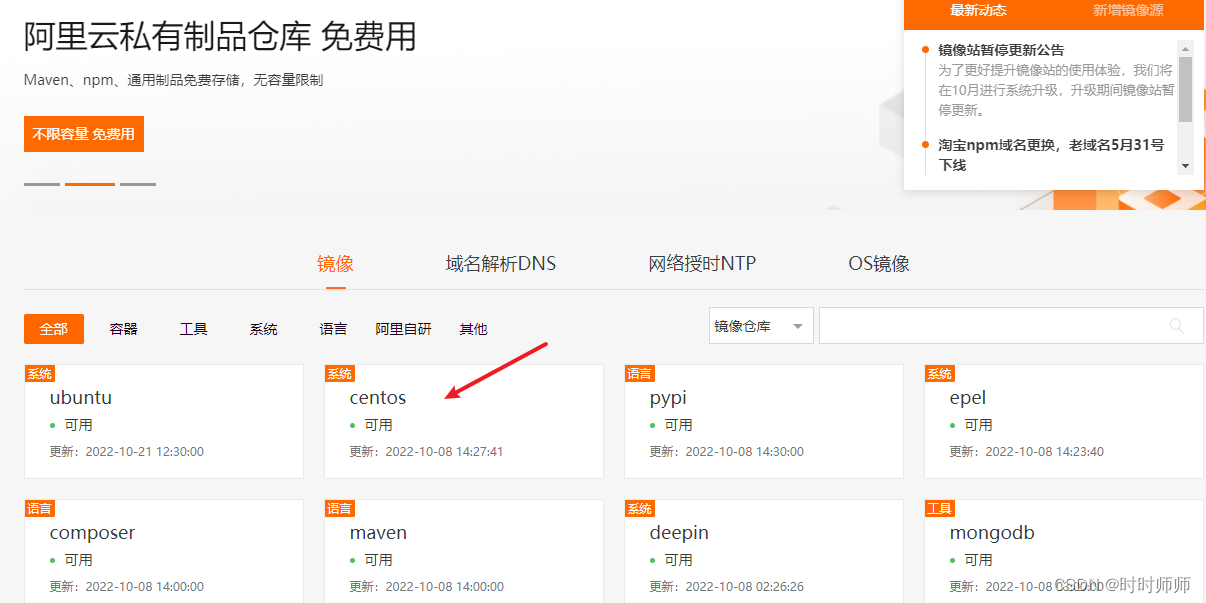The image size is (1206, 603).
Task: Filter mirrors by 系统 category
Action: 263,329
